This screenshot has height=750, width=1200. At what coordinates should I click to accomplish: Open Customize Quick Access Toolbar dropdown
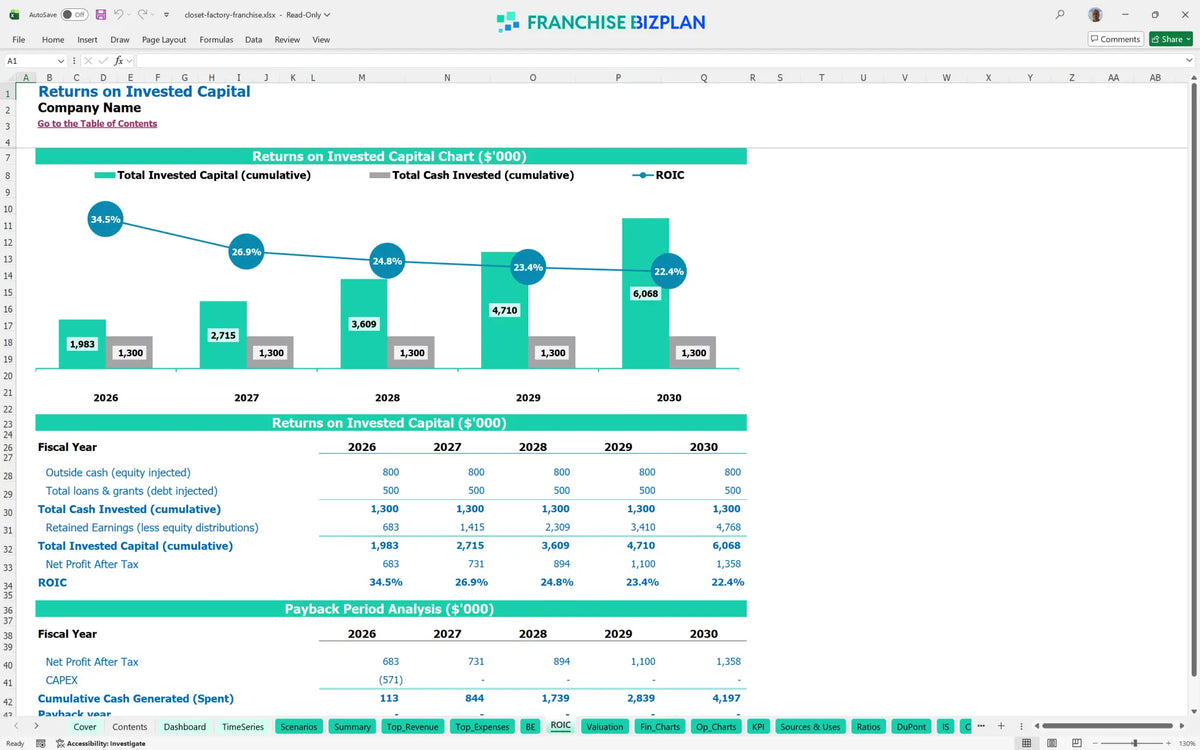[x=167, y=15]
